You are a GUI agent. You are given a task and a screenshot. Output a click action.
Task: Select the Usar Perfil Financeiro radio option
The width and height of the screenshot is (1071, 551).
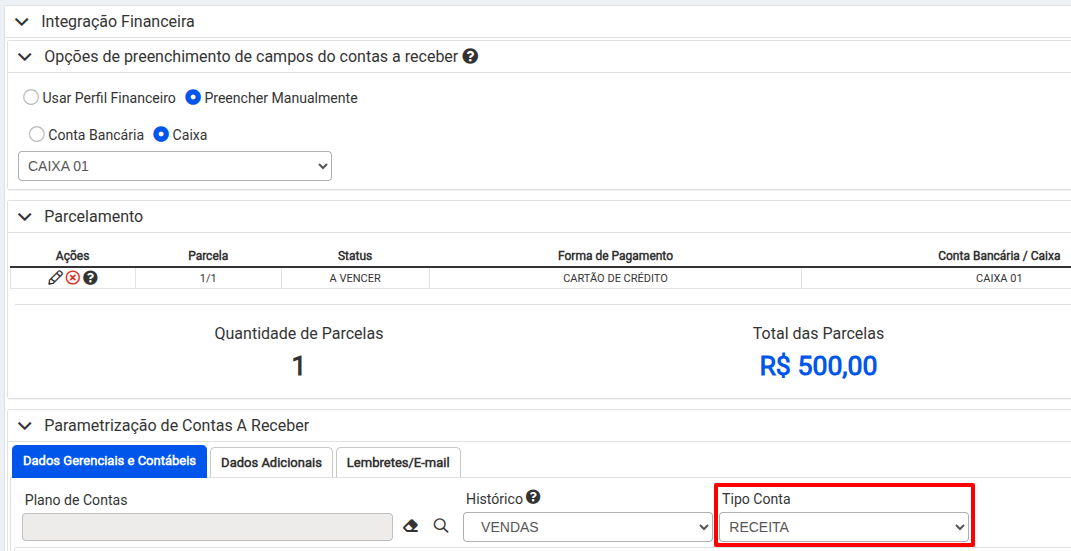click(x=31, y=98)
